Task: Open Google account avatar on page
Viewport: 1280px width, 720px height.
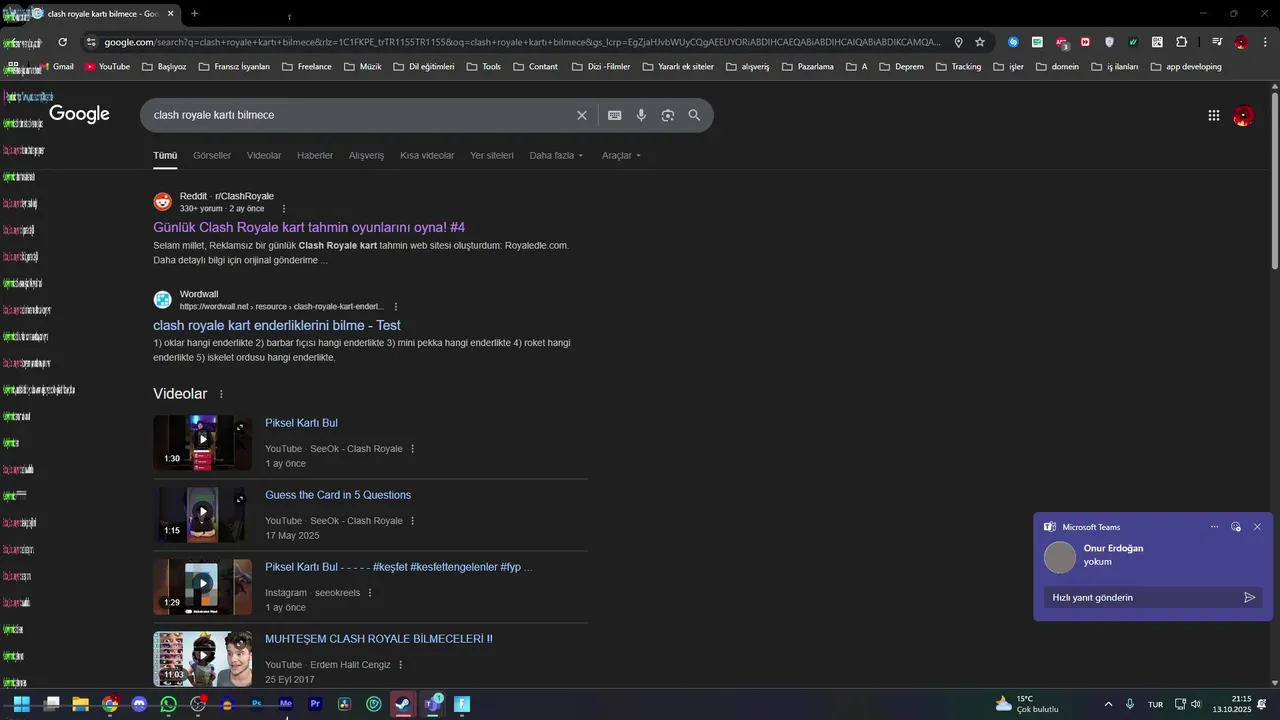Action: (1243, 116)
